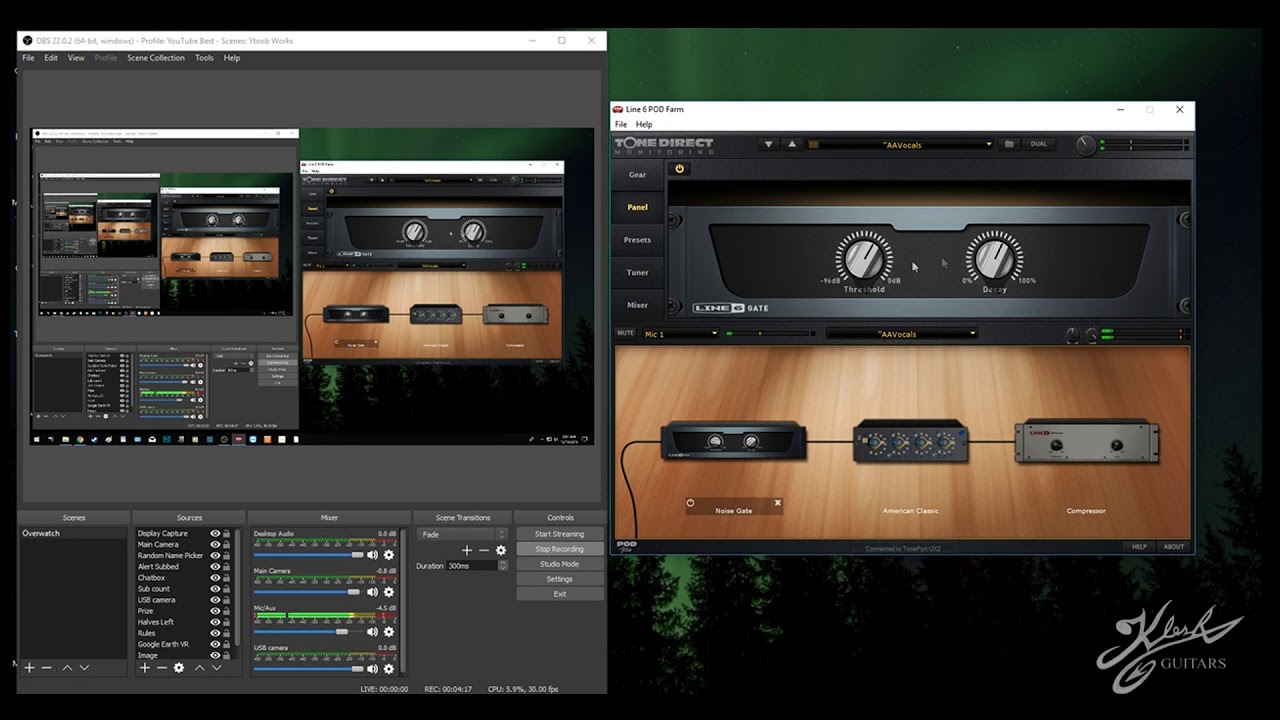Open Tools menu in OBS
Viewport: 1280px width, 720px height.
click(204, 58)
